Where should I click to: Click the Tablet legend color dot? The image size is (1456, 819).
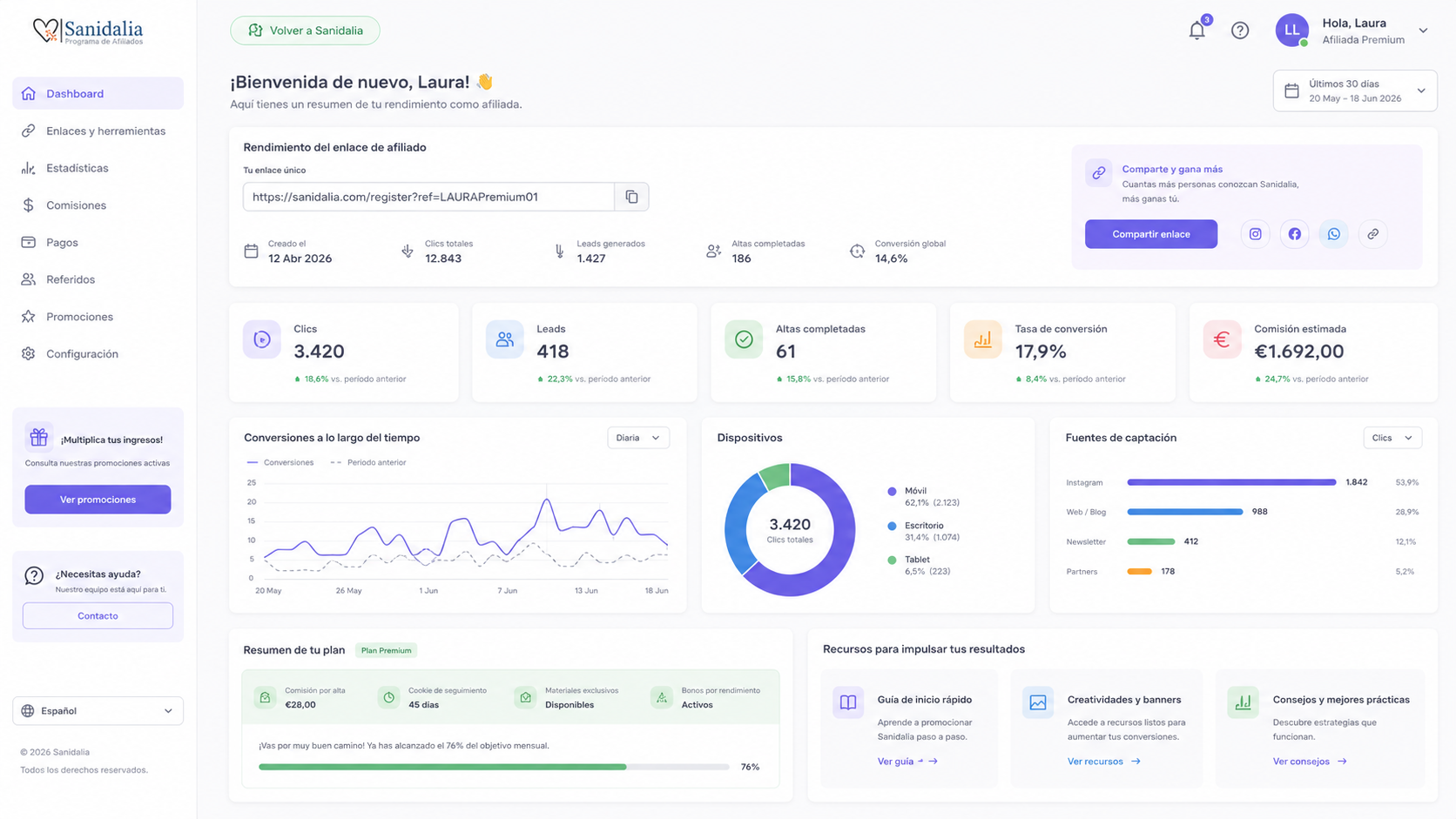point(892,561)
